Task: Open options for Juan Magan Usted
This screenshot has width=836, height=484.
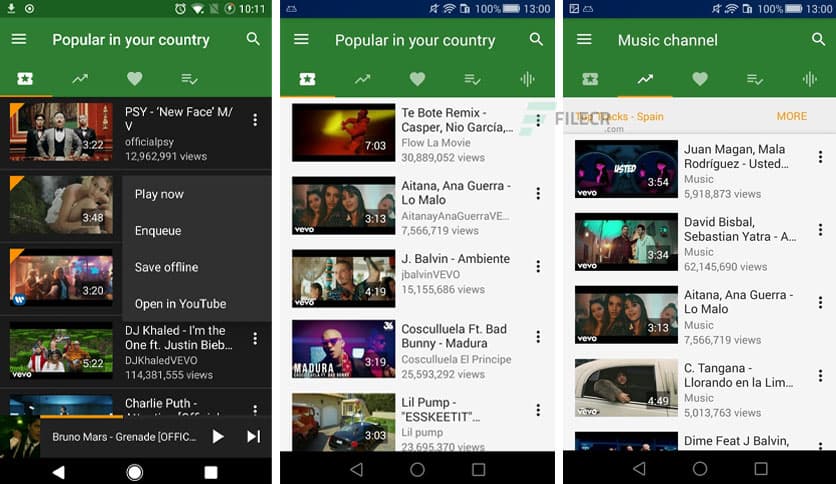Action: tap(821, 157)
